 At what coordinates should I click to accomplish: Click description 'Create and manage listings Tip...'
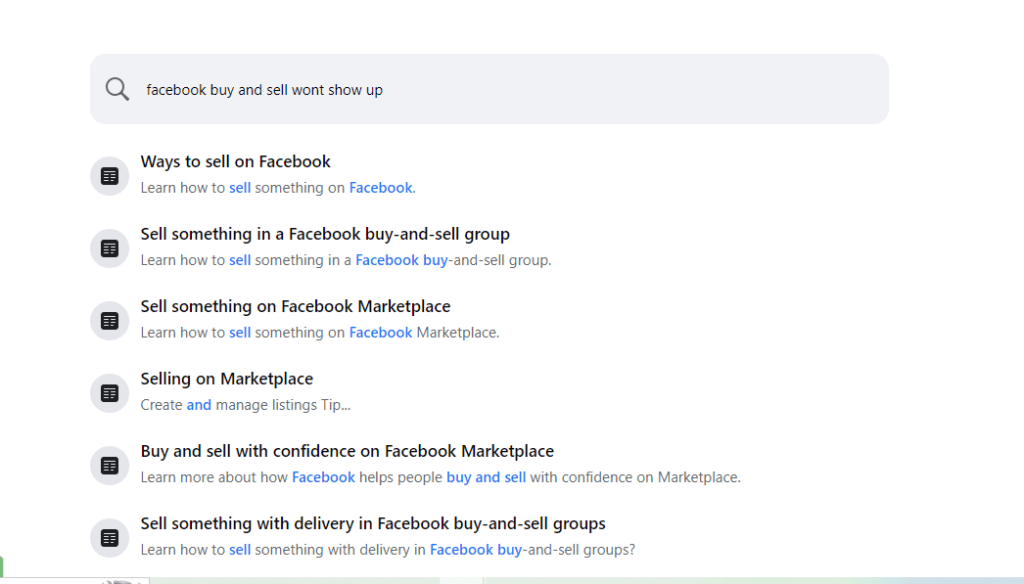tap(246, 406)
